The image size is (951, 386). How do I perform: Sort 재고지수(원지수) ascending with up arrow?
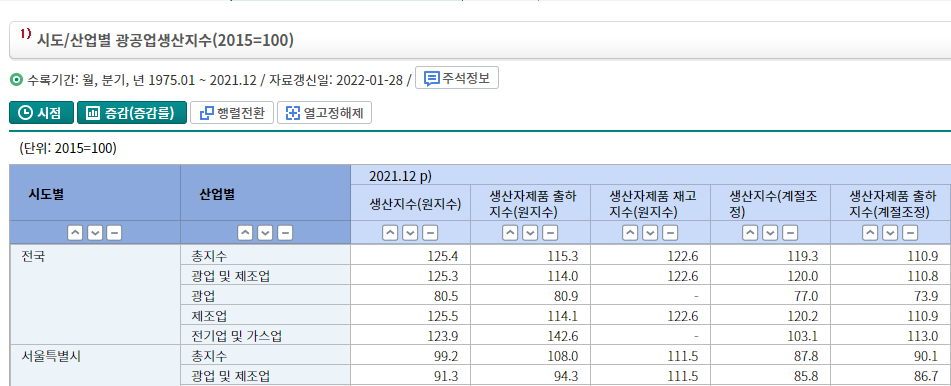(631, 233)
